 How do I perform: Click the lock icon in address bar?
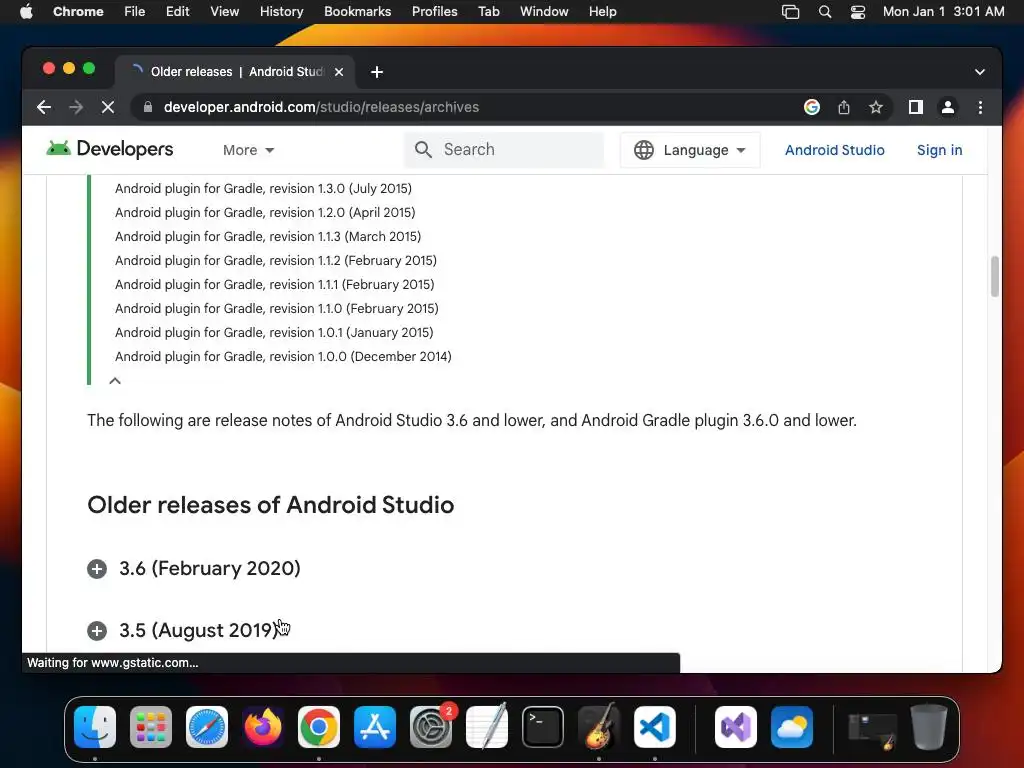click(x=148, y=107)
